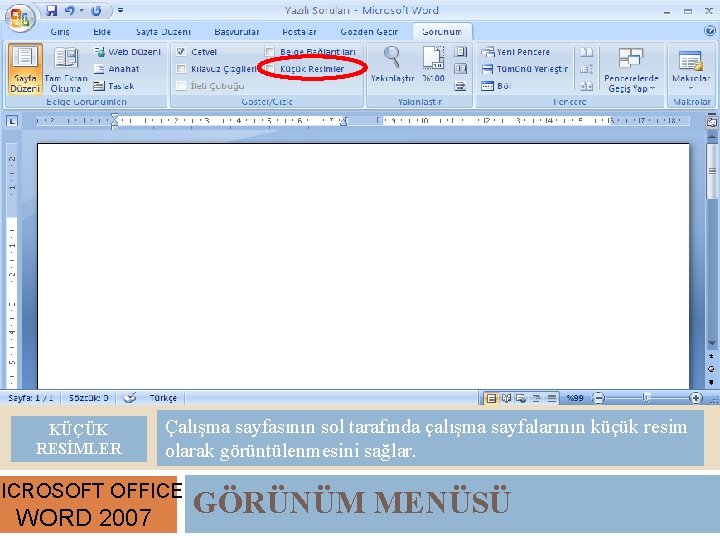Click the Office button
Screen dimensions: 720x540
20,17
